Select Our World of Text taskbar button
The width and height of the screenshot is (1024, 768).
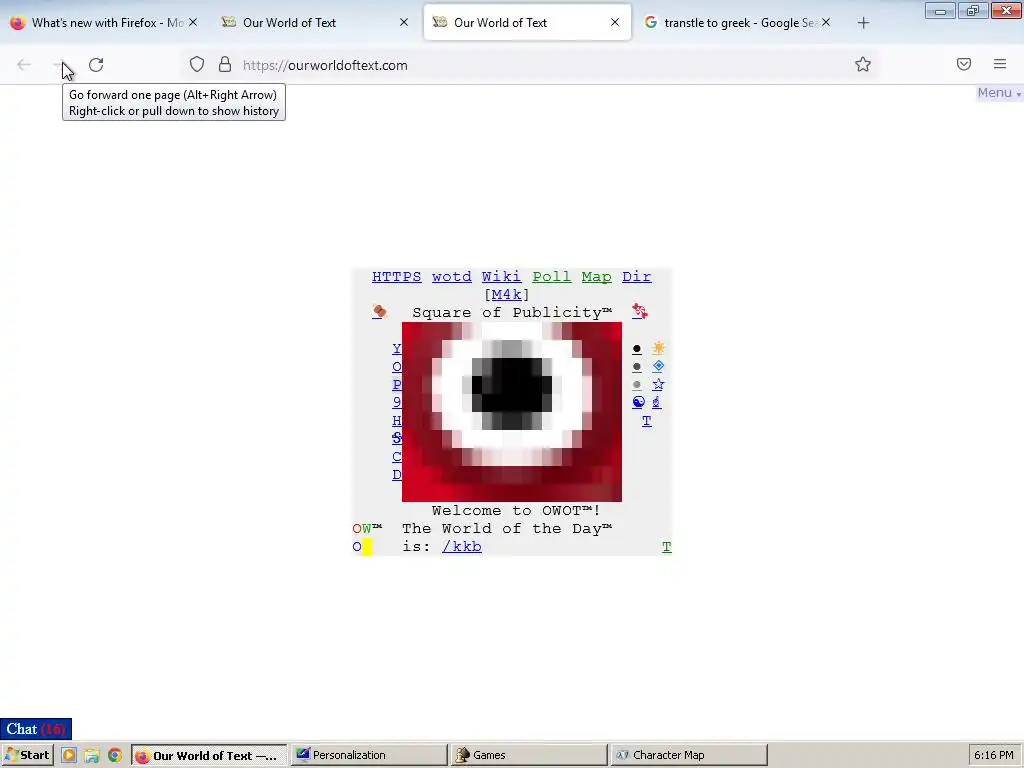[x=209, y=756]
